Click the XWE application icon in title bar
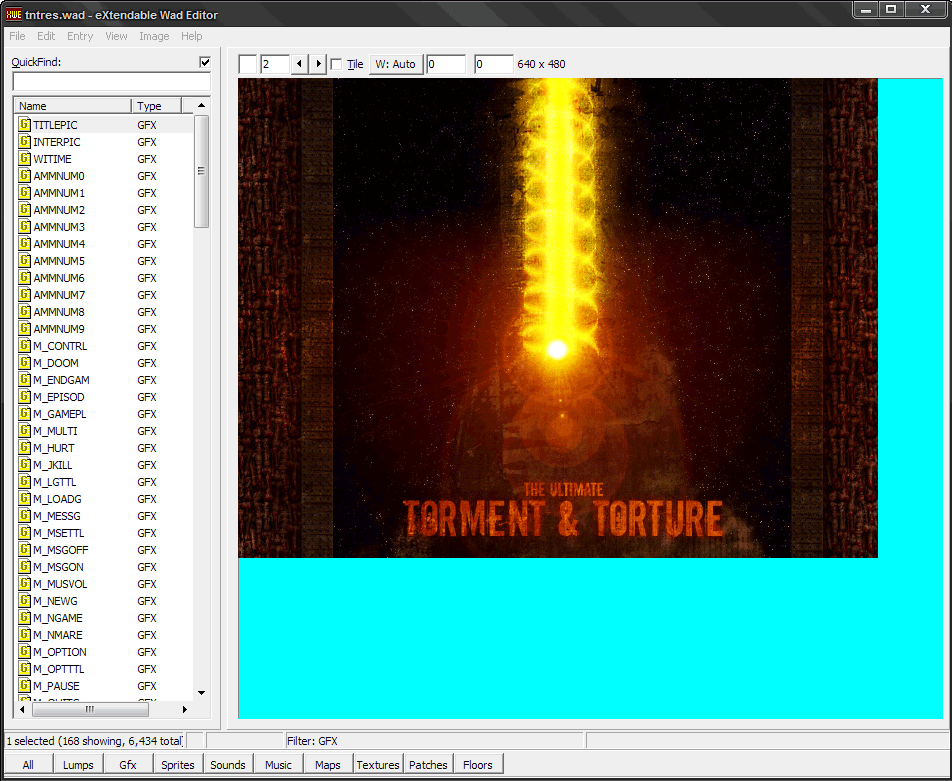Viewport: 952px width, 781px height. [x=13, y=15]
